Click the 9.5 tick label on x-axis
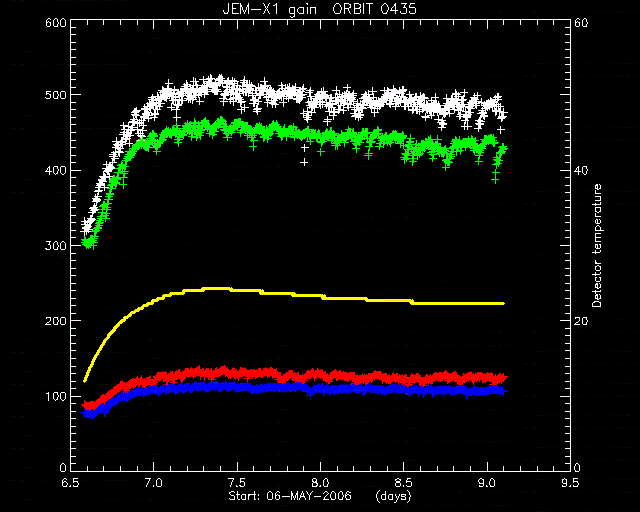The height and width of the screenshot is (512, 640). [x=570, y=483]
